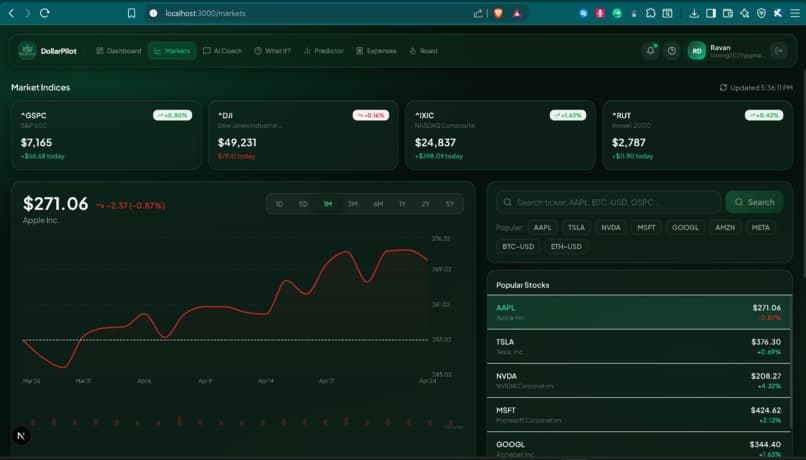Screen dimensions: 806x460
Task: Open the AI Coach nav item
Action: (x=223, y=51)
